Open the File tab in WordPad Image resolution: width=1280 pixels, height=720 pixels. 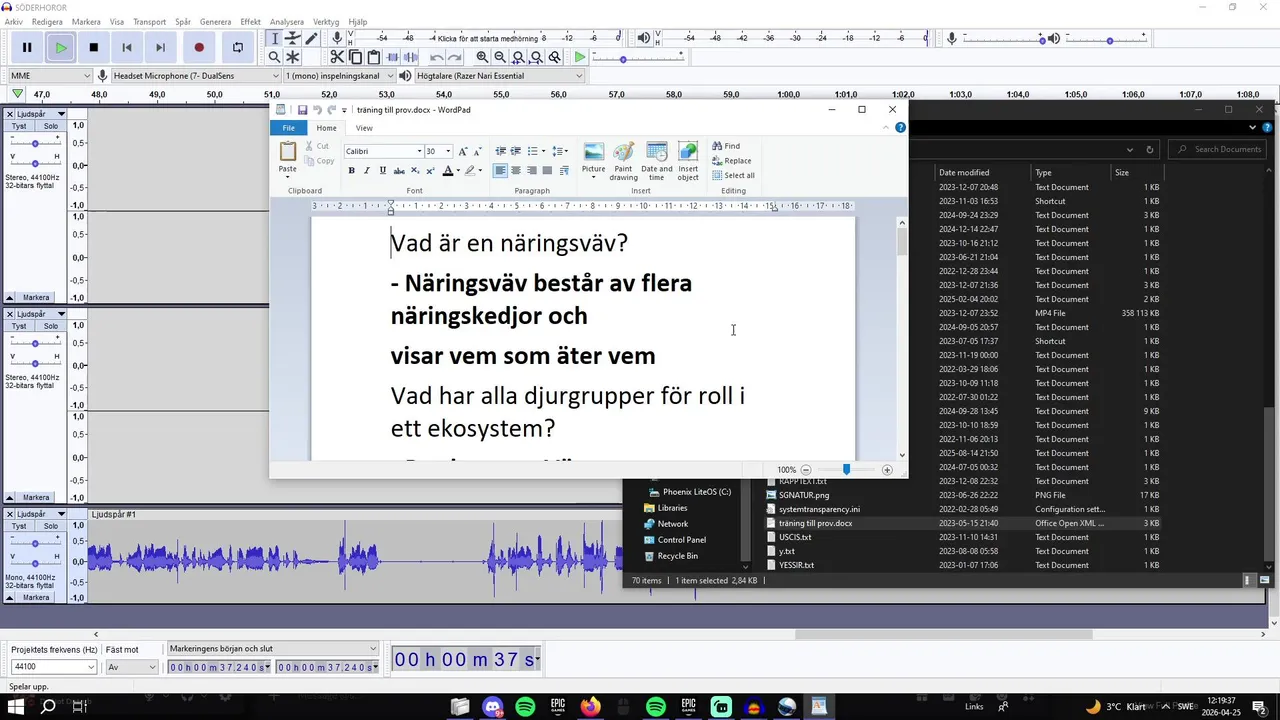[288, 128]
